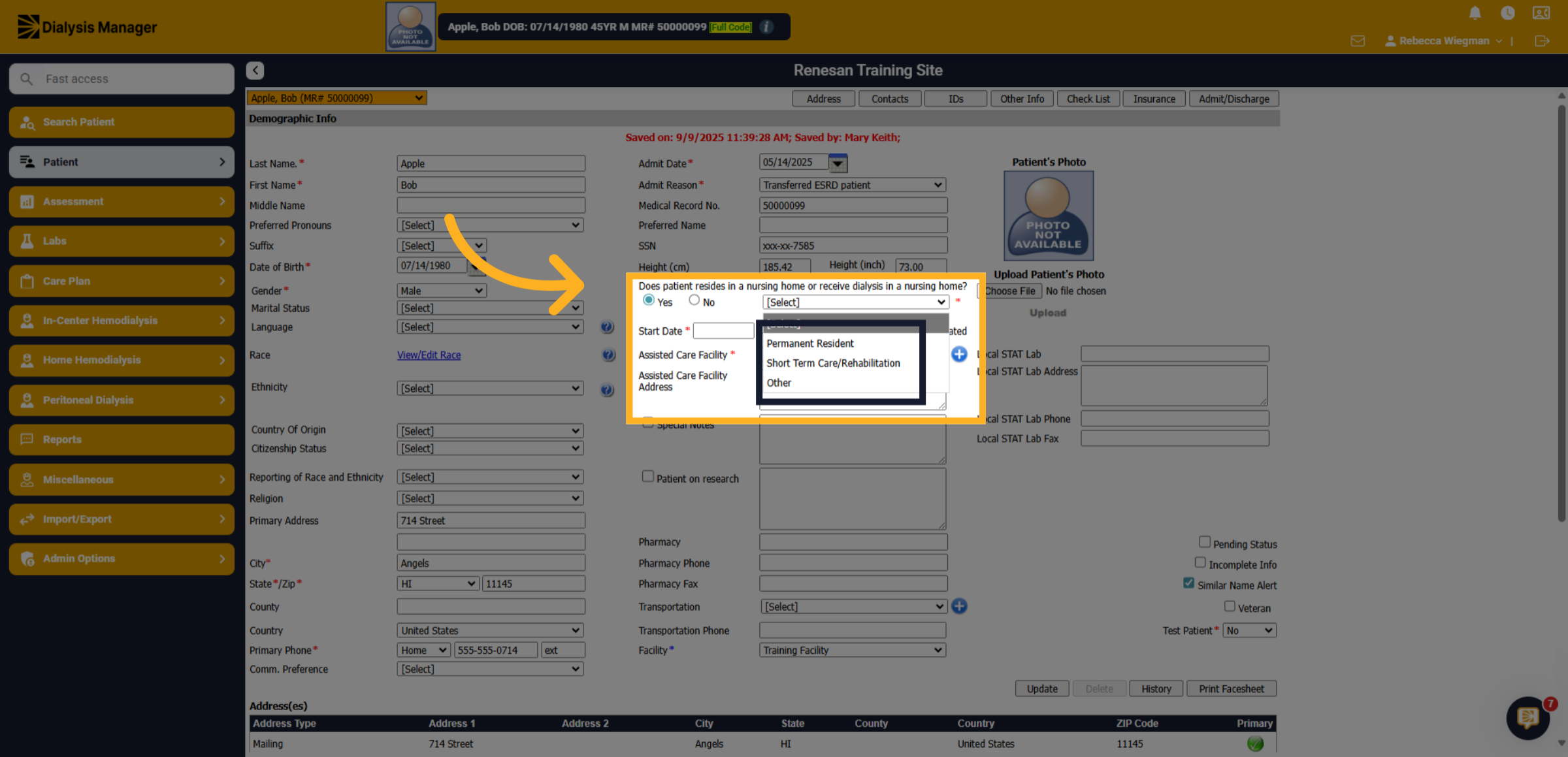This screenshot has height=757, width=1568.
Task: Open the Admit Date calendar picker
Action: (x=838, y=163)
